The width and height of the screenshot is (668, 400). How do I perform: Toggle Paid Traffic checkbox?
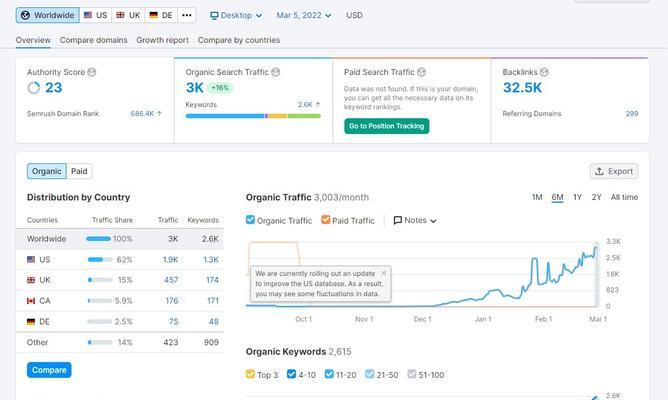pos(325,220)
